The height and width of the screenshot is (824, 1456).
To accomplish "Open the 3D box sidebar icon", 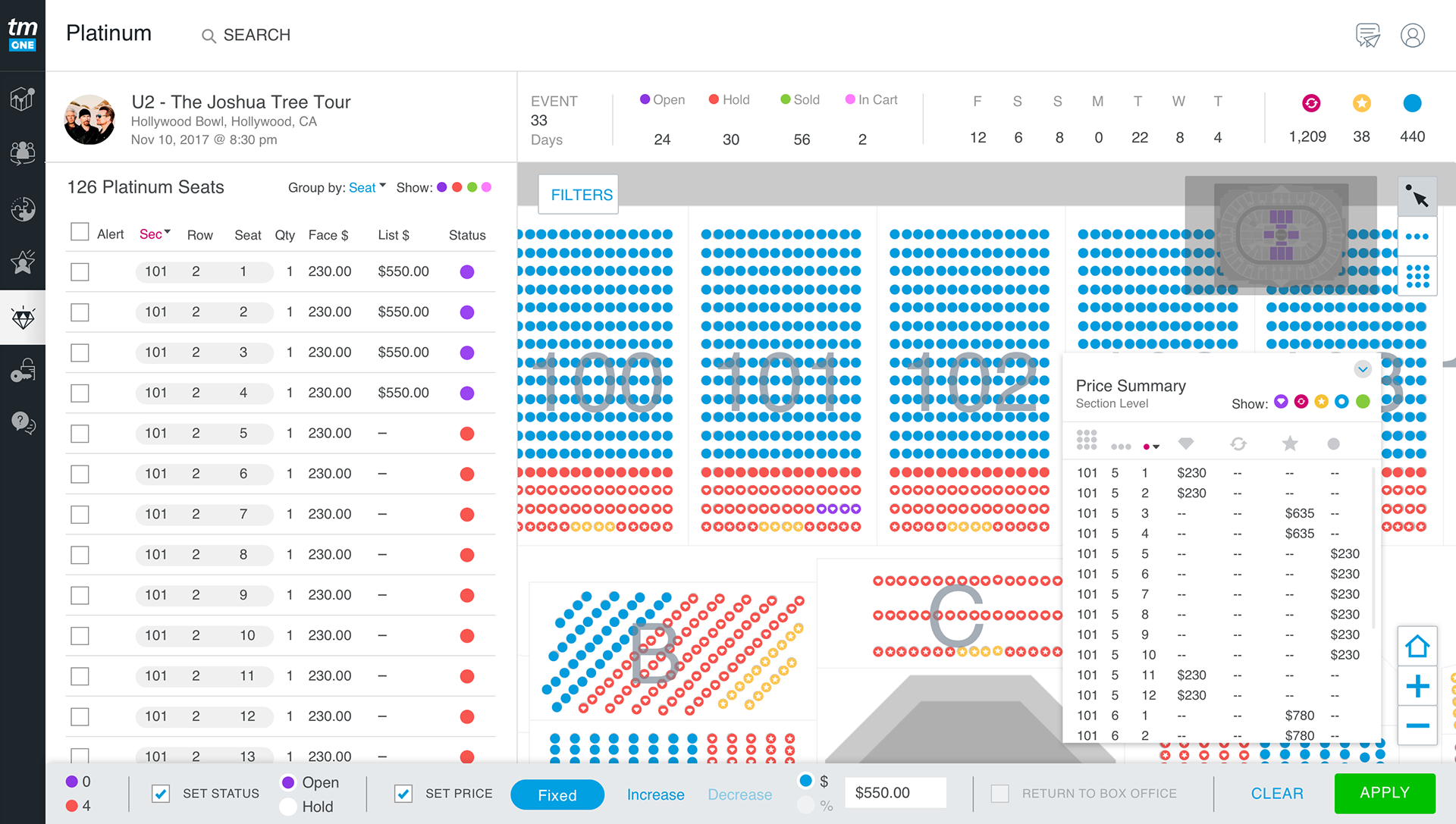I will coord(23,99).
